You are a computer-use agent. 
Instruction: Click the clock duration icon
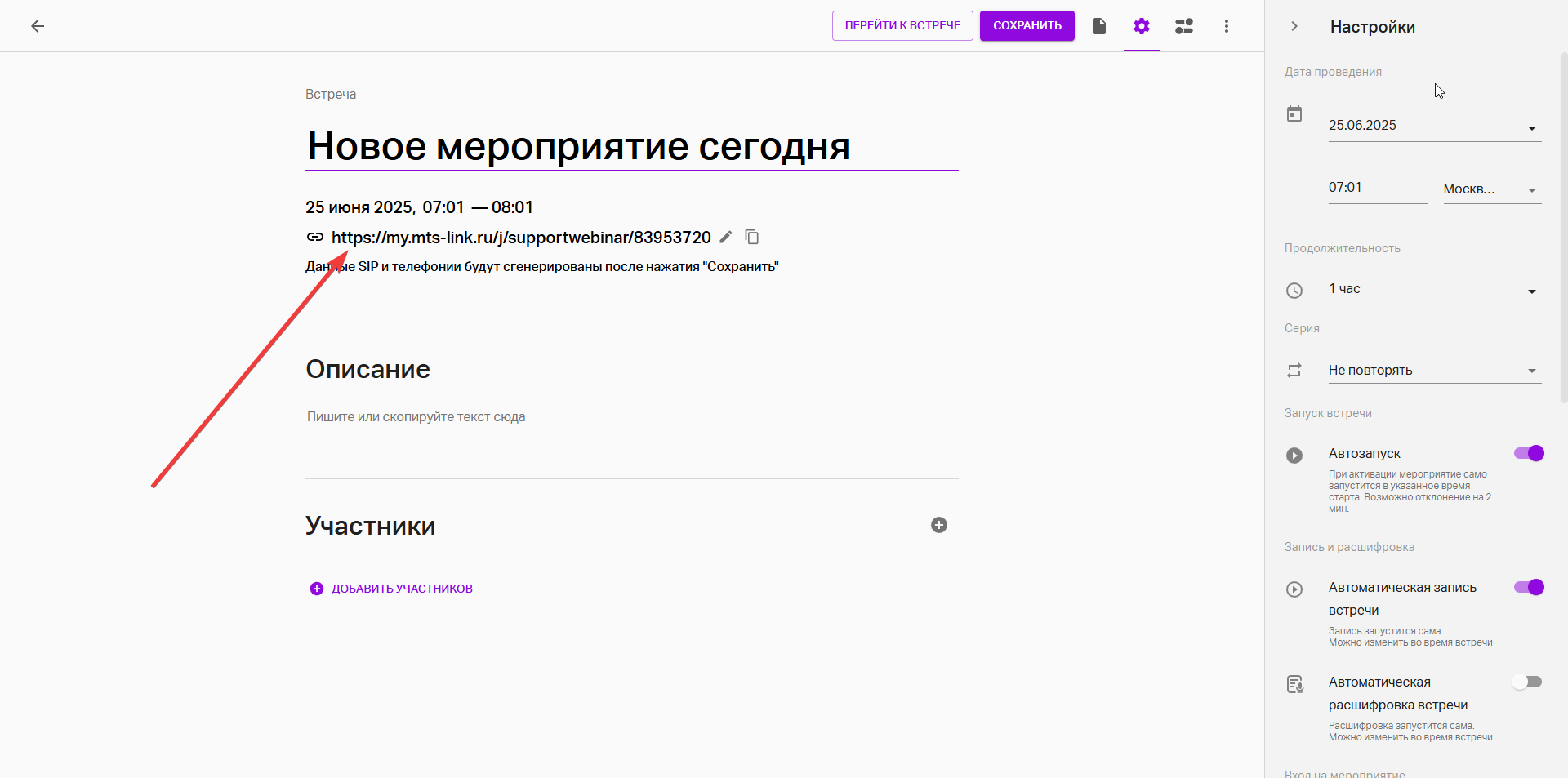pos(1294,290)
